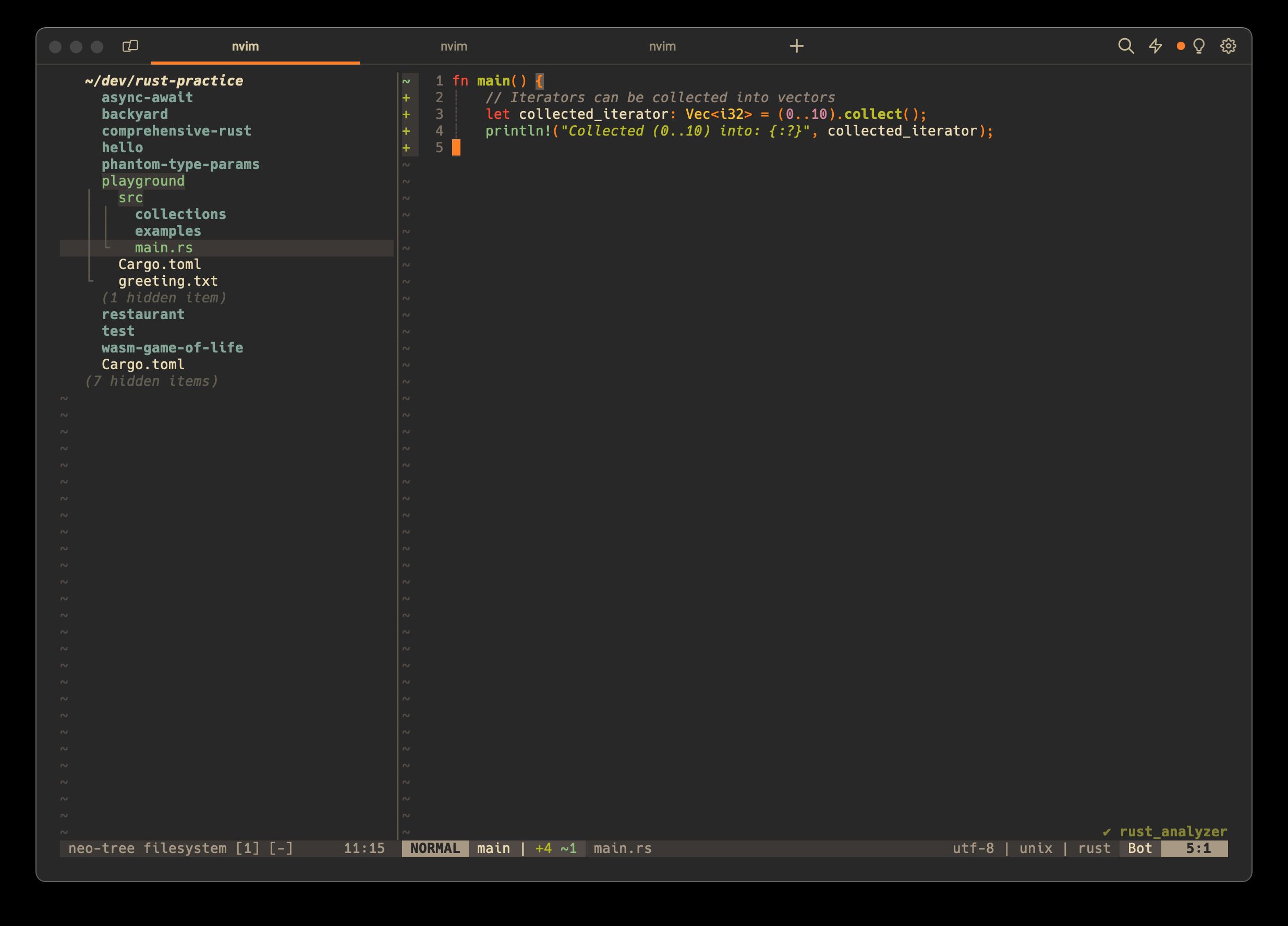
Task: Click the split panes icon
Action: click(130, 46)
